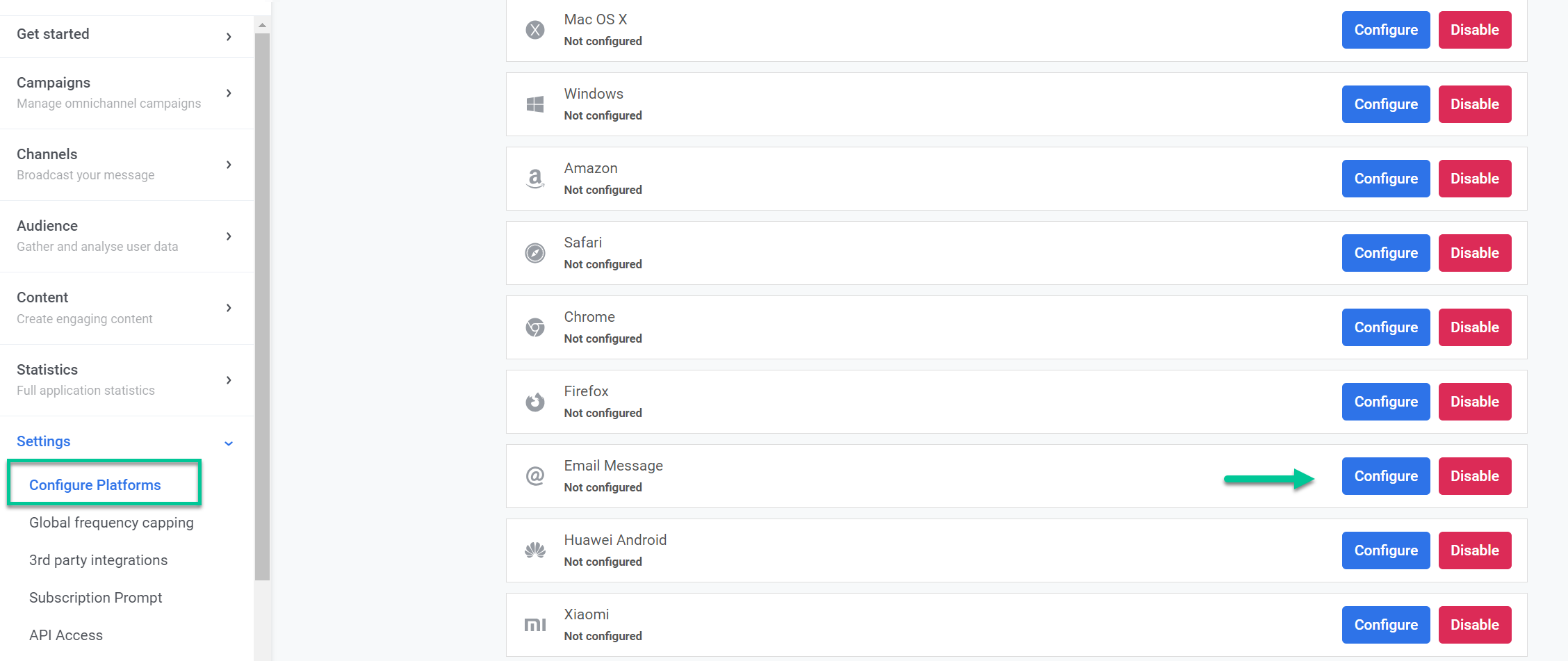Click the Email Message @ icon

pyautogui.click(x=534, y=476)
